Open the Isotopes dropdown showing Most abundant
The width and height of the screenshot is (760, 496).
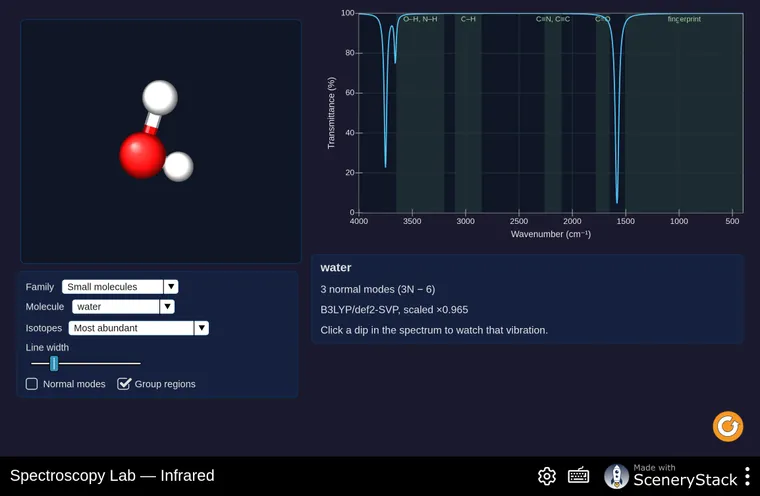139,328
